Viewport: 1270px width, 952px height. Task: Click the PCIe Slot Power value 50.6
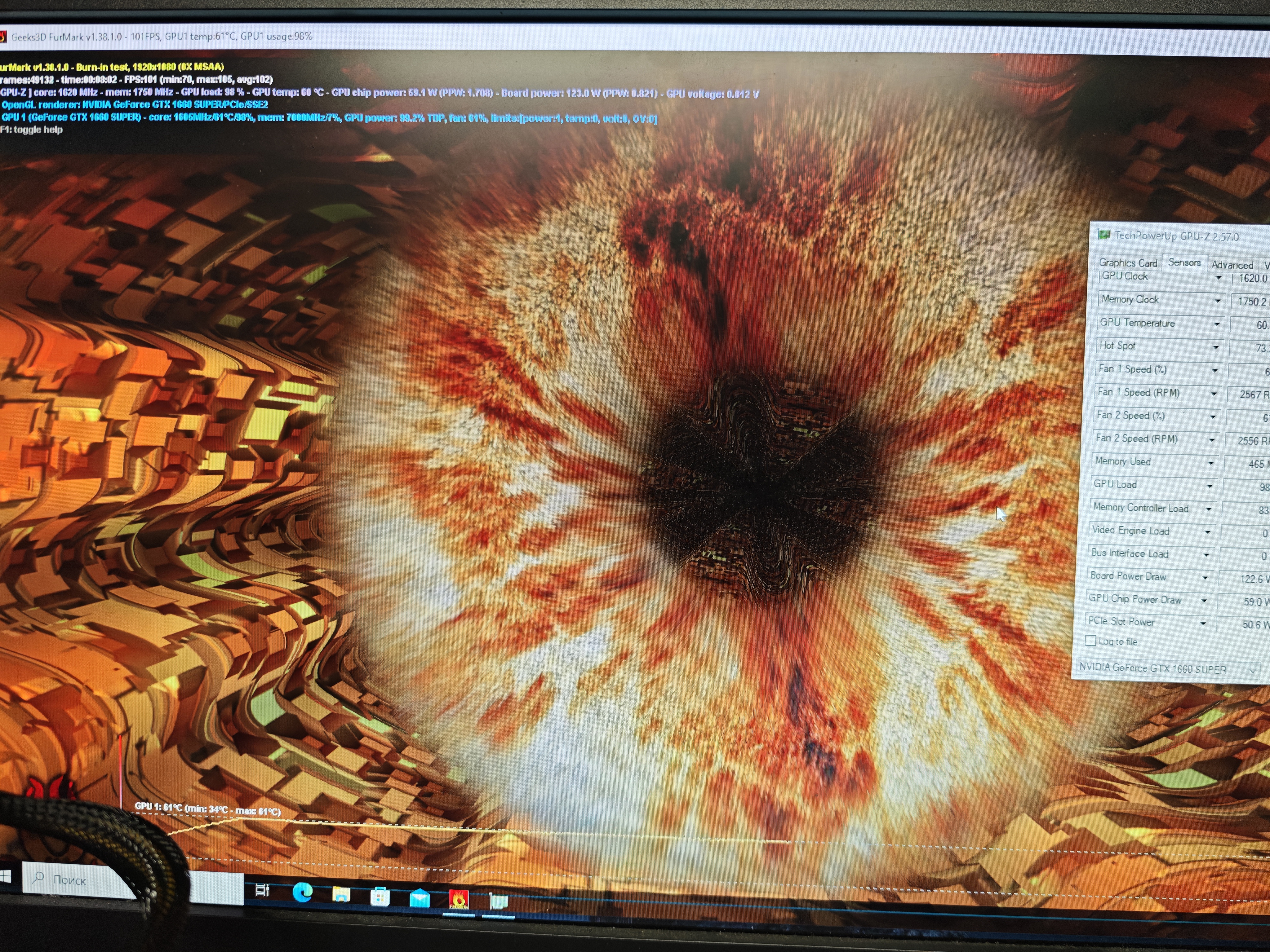point(1252,624)
